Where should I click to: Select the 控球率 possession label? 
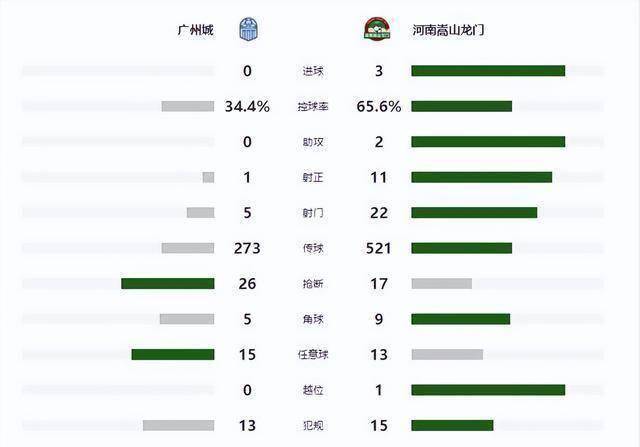313,107
